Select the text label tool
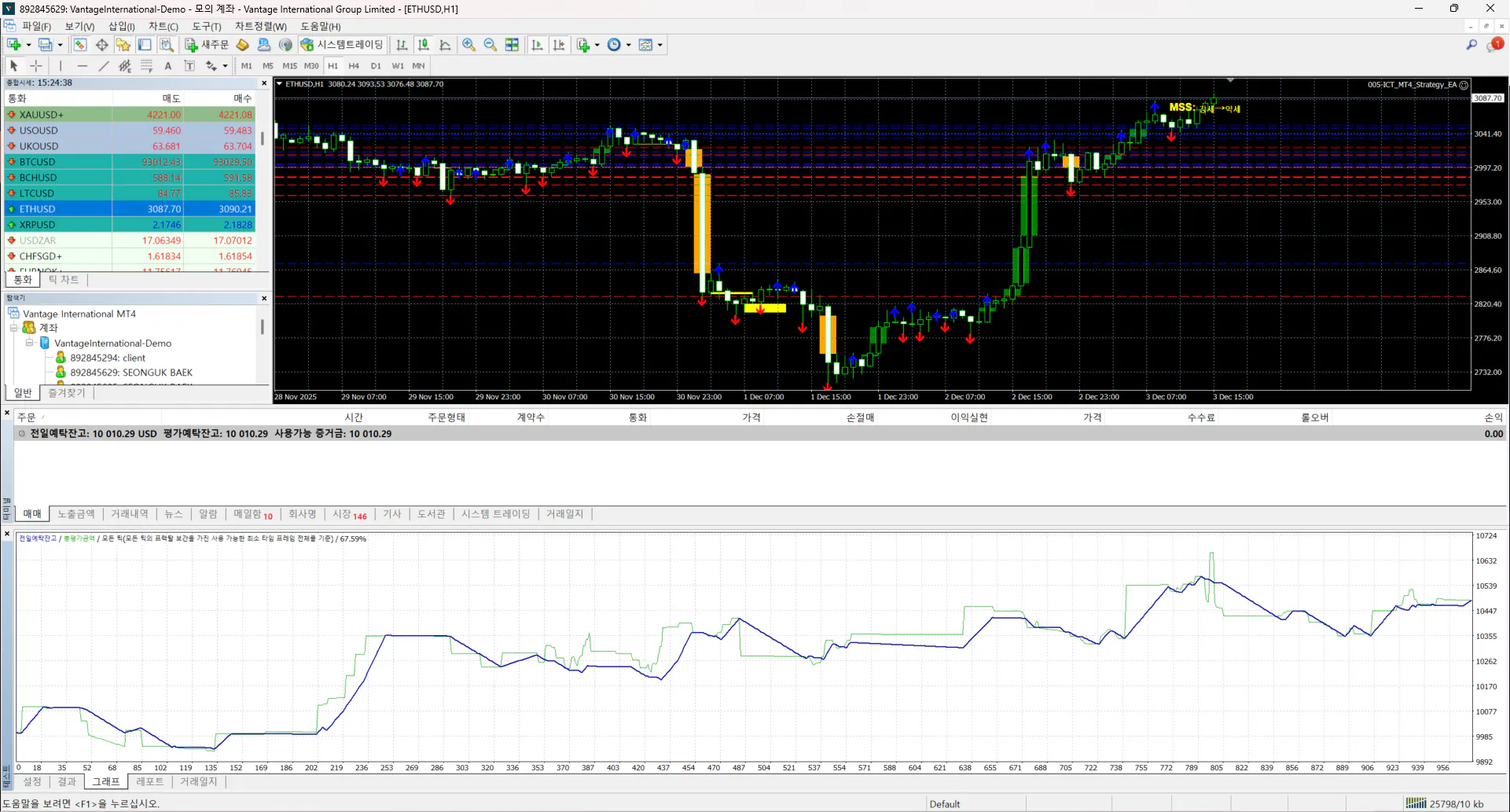The image size is (1510, 812). pos(189,66)
